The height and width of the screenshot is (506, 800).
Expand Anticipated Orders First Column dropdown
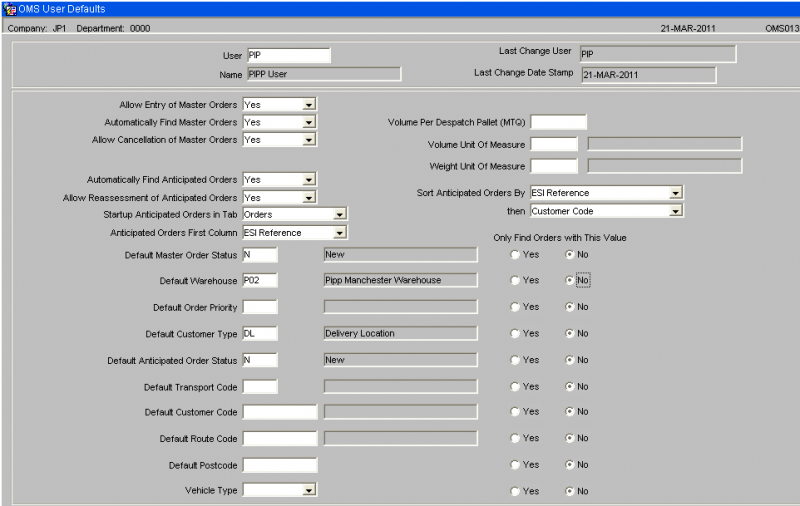[x=339, y=233]
